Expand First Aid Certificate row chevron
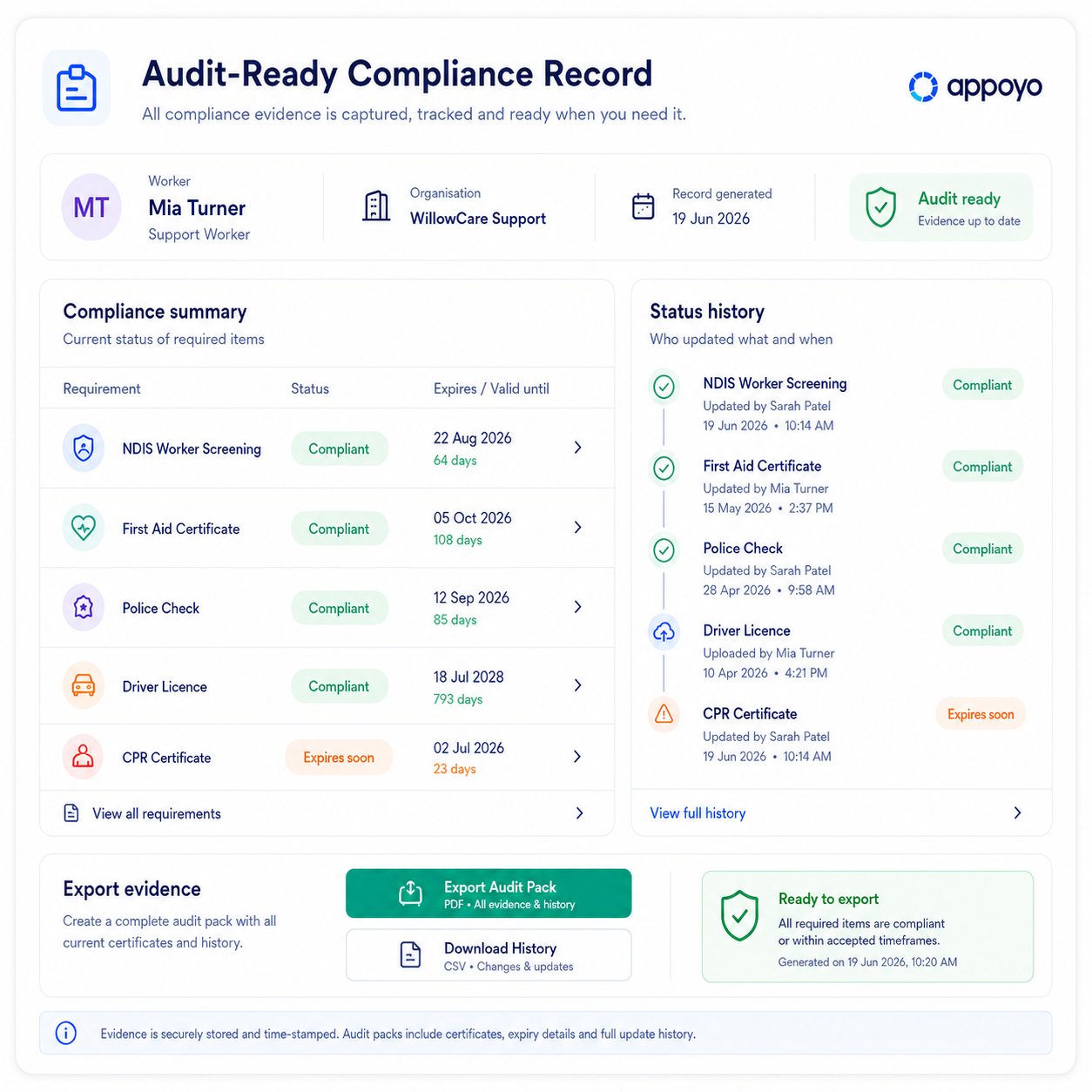 click(578, 528)
